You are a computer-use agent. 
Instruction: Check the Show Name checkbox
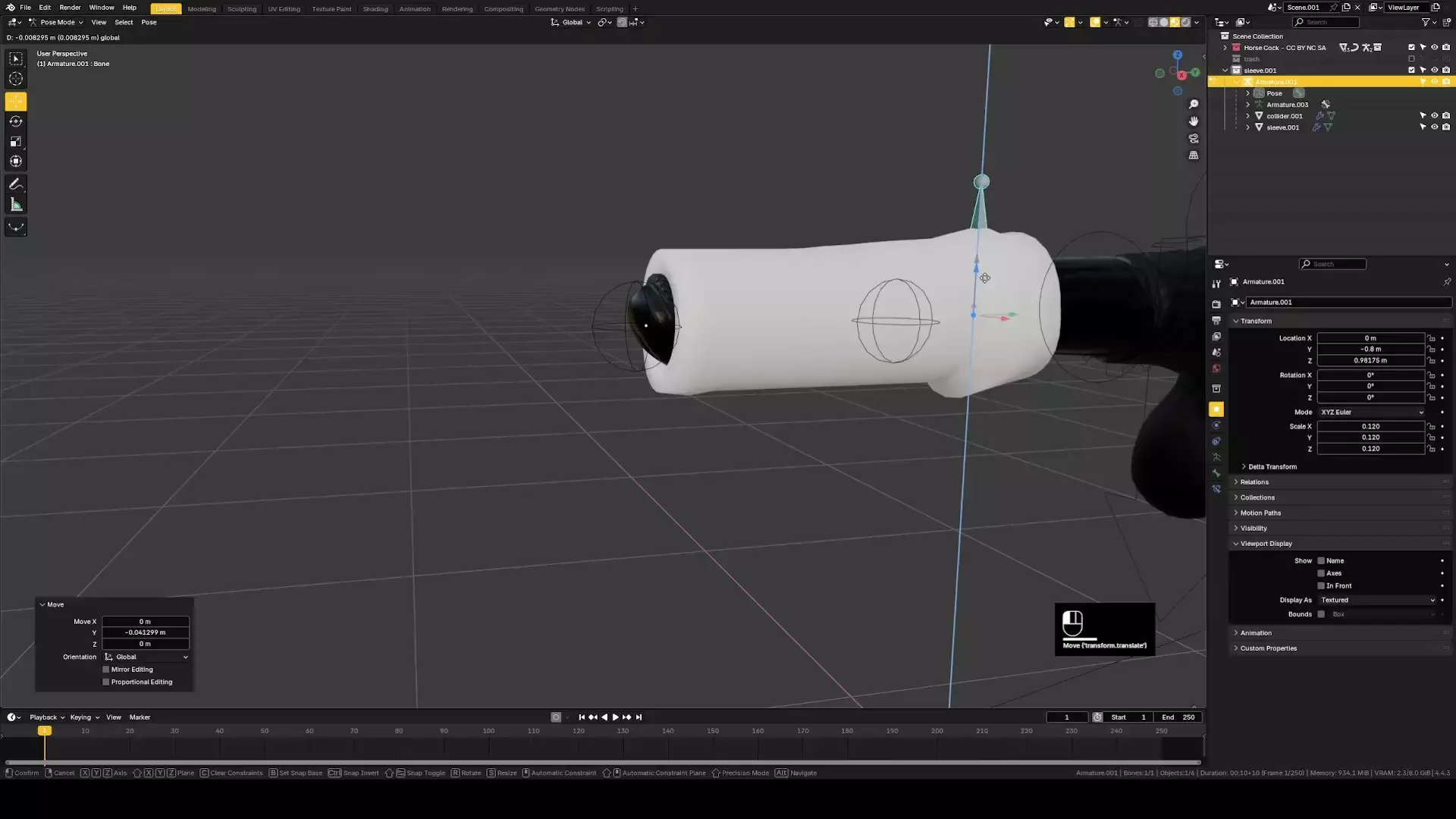pyautogui.click(x=1321, y=561)
